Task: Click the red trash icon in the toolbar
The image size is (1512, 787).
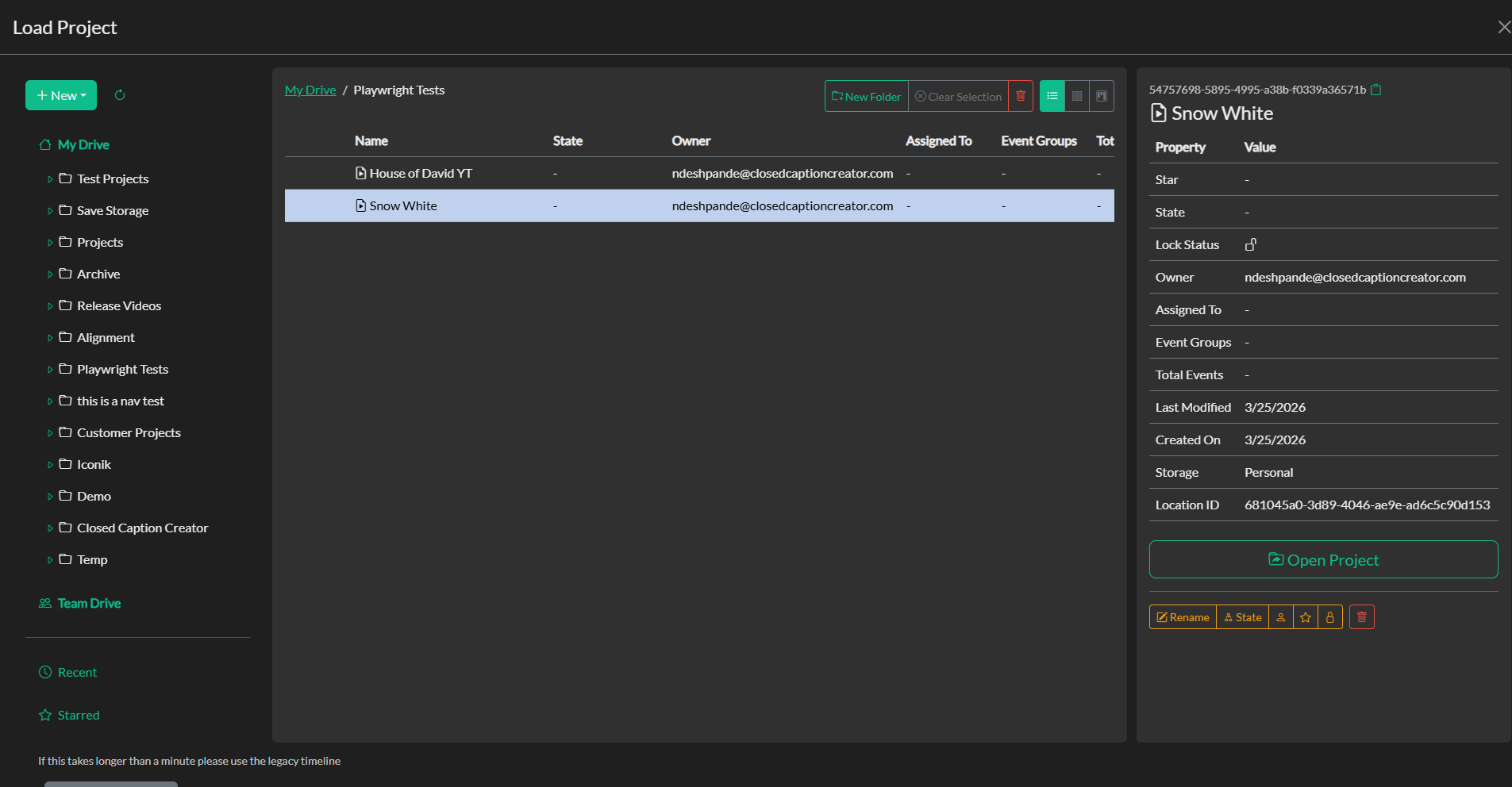Action: point(1021,96)
